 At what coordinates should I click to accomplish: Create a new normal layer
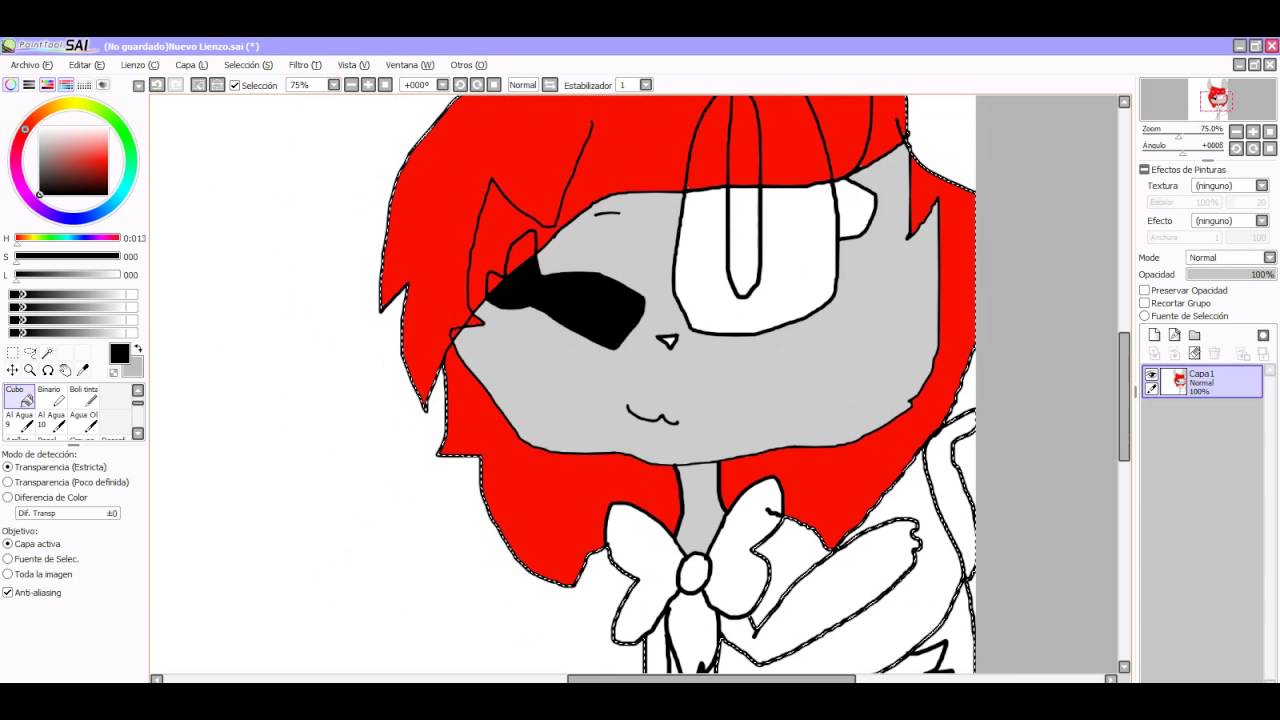(1154, 335)
